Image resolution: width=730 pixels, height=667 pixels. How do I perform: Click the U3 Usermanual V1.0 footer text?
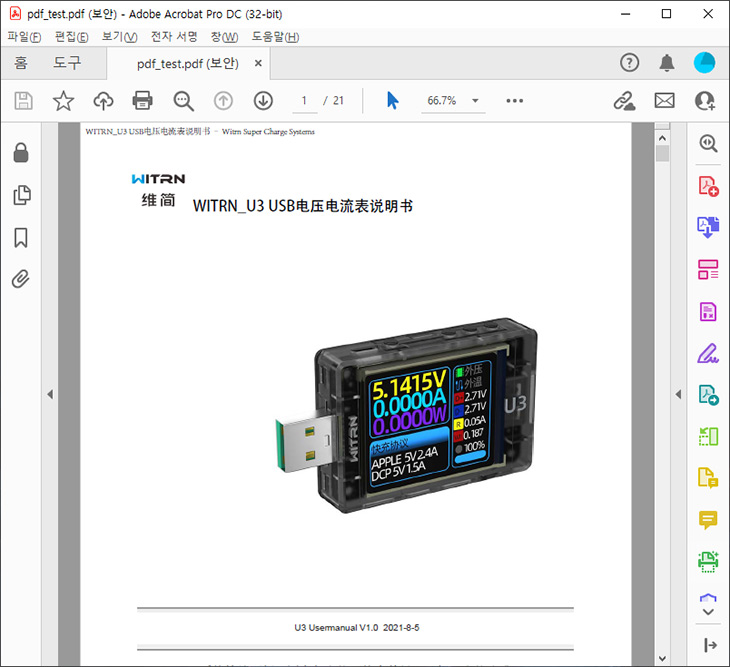coord(357,627)
